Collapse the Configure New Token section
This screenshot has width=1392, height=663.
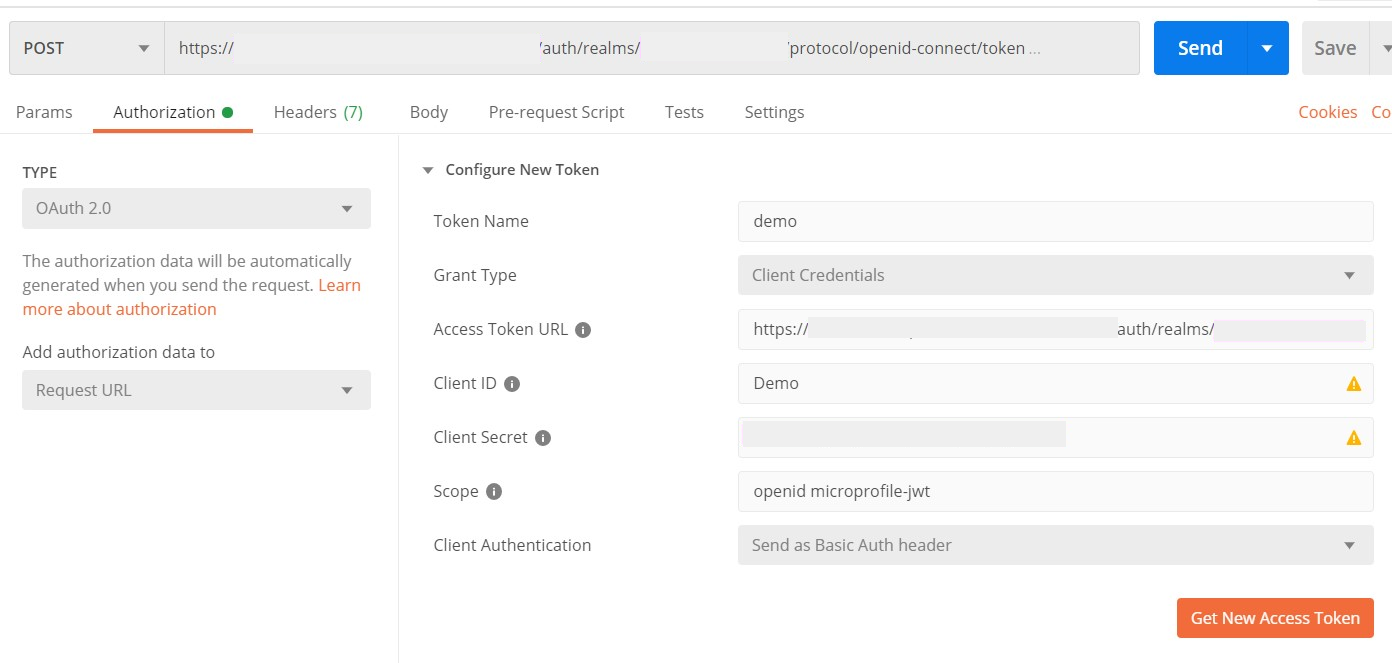point(428,170)
